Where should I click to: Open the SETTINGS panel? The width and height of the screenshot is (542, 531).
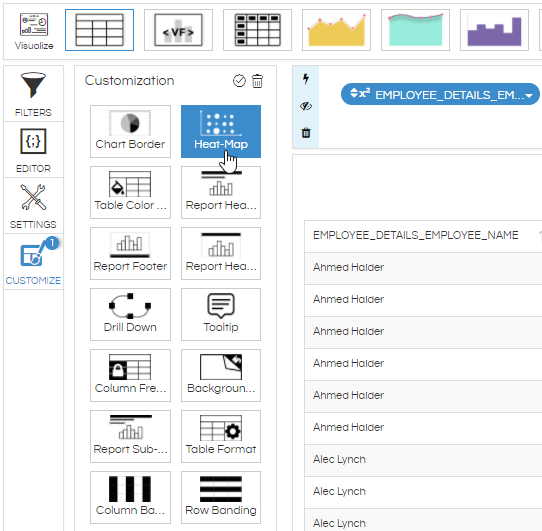[33, 206]
